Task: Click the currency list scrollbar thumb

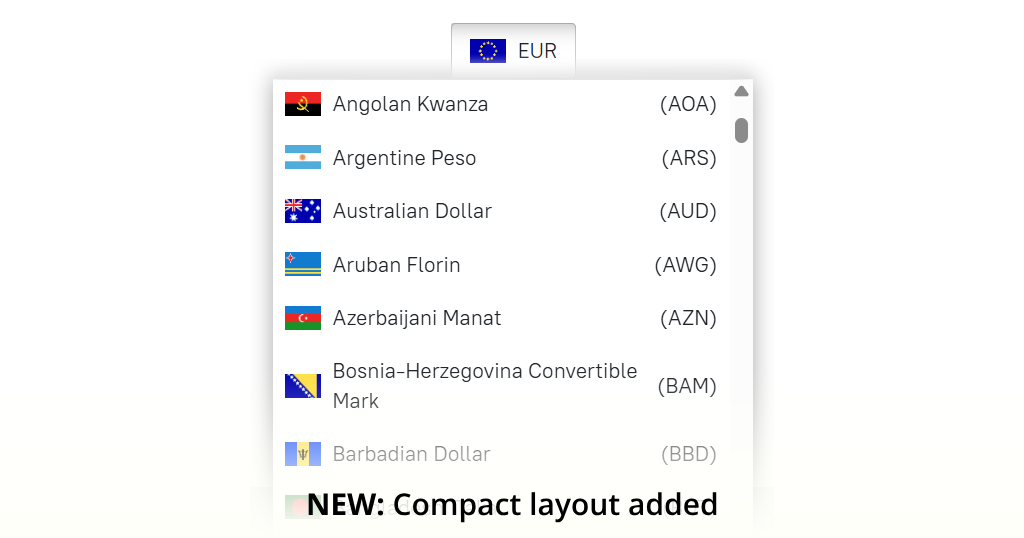Action: tap(741, 130)
